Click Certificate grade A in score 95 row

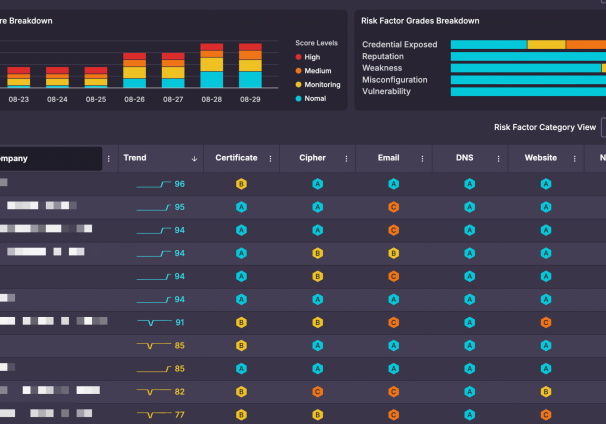coord(241,207)
